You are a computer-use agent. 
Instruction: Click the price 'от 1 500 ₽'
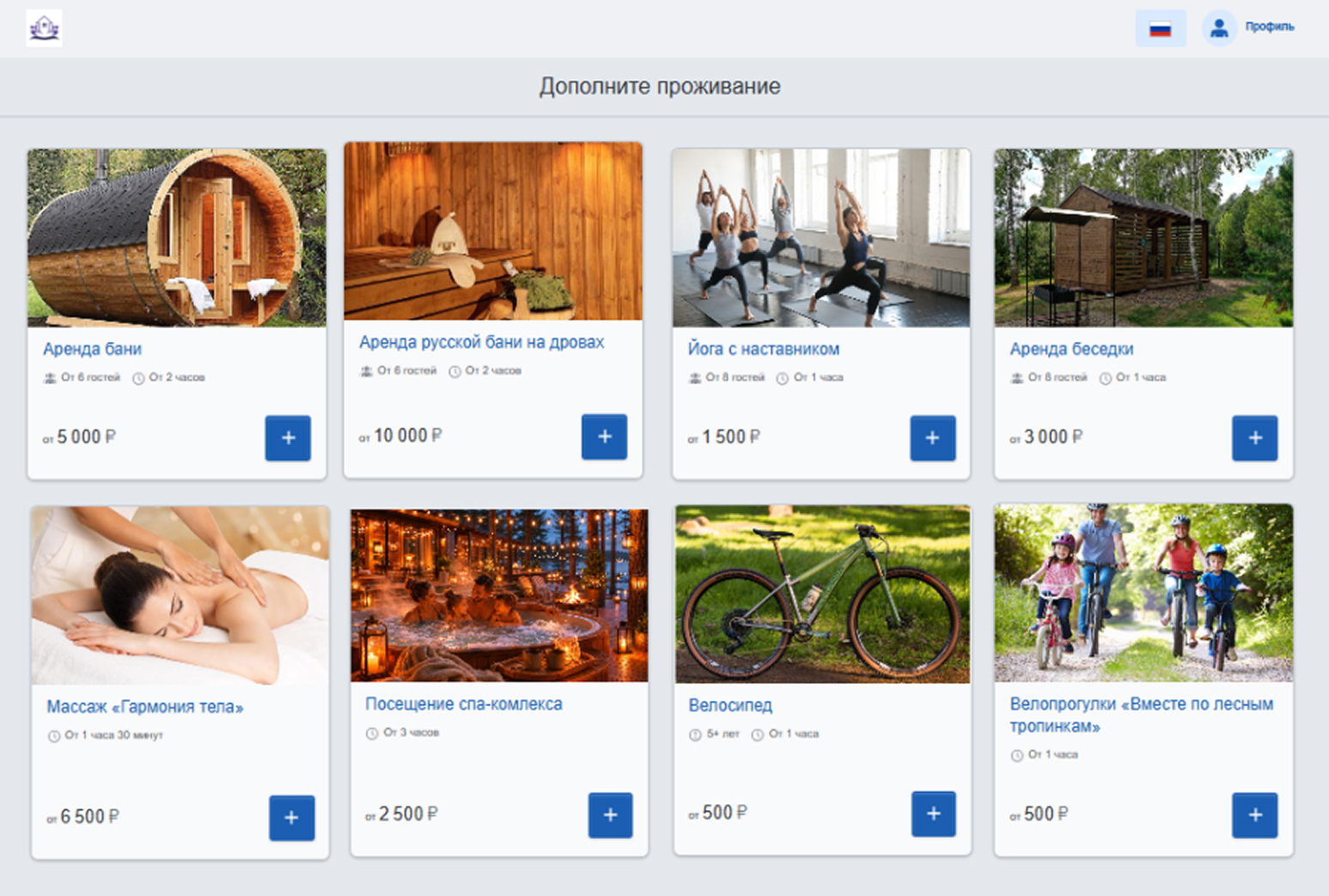coord(723,437)
